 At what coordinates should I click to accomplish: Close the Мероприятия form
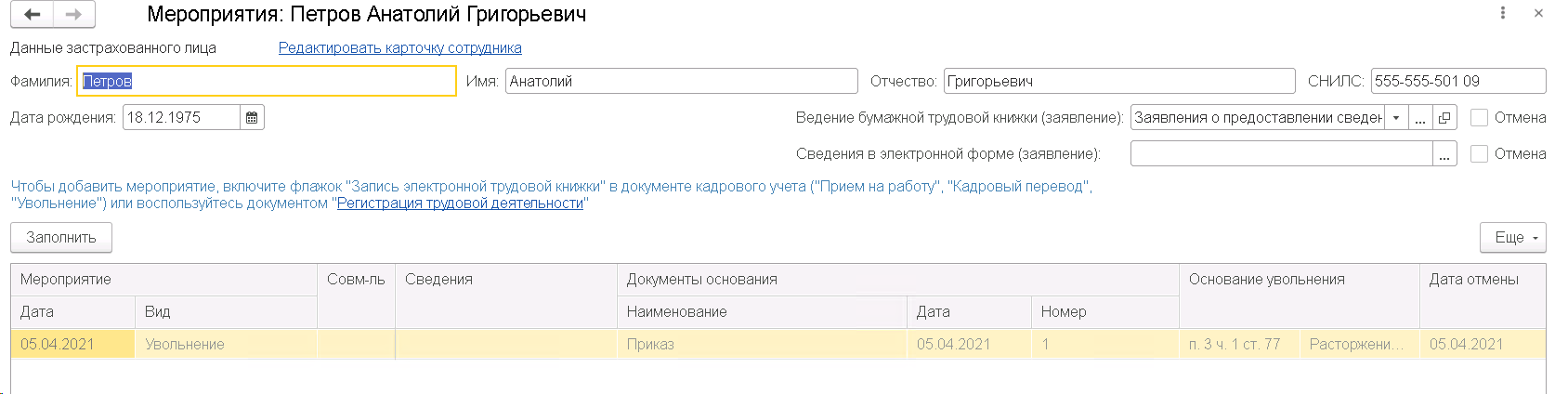coord(1538,13)
